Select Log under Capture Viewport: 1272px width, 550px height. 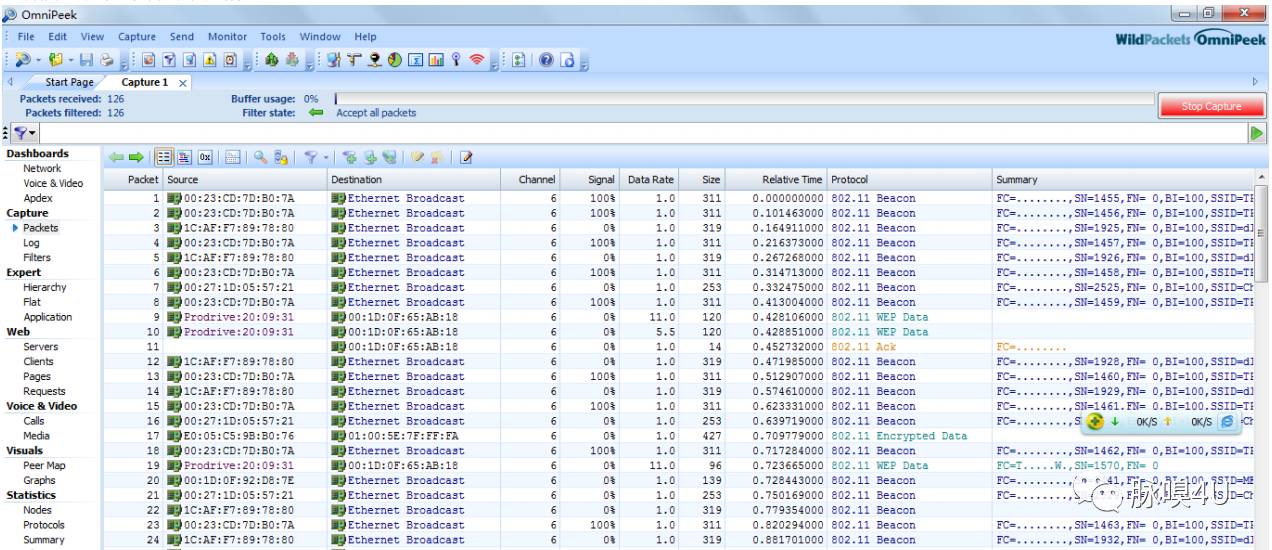point(32,242)
